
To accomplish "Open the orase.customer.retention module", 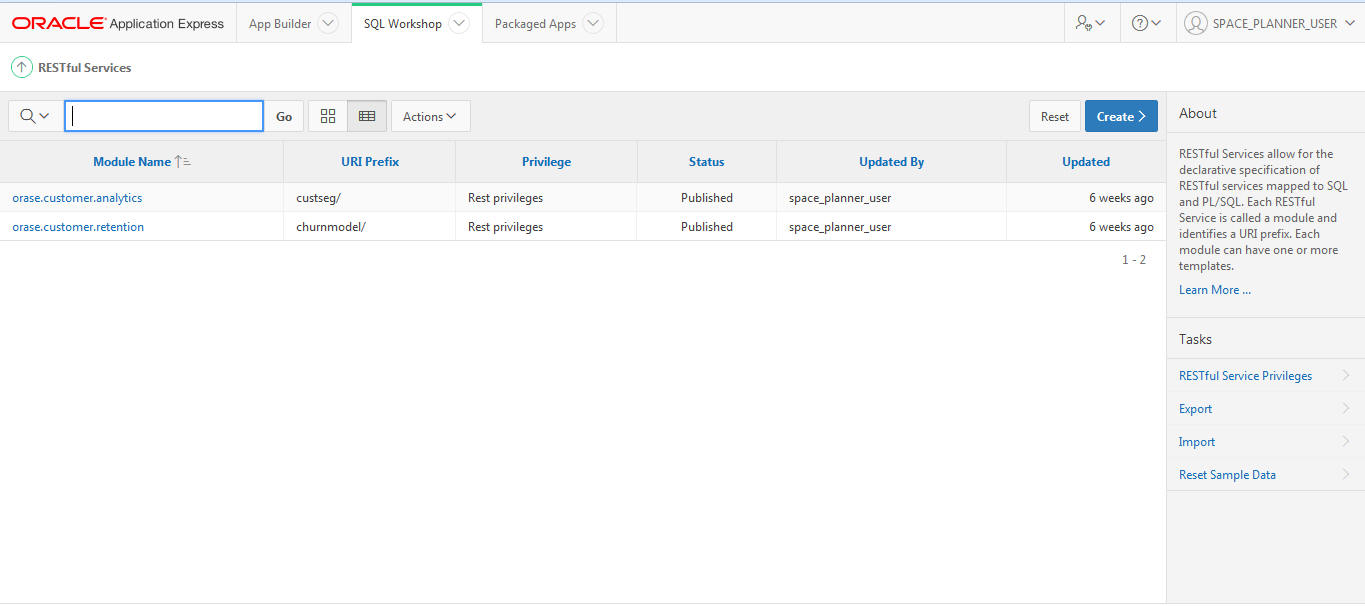I will pyautogui.click(x=78, y=227).
